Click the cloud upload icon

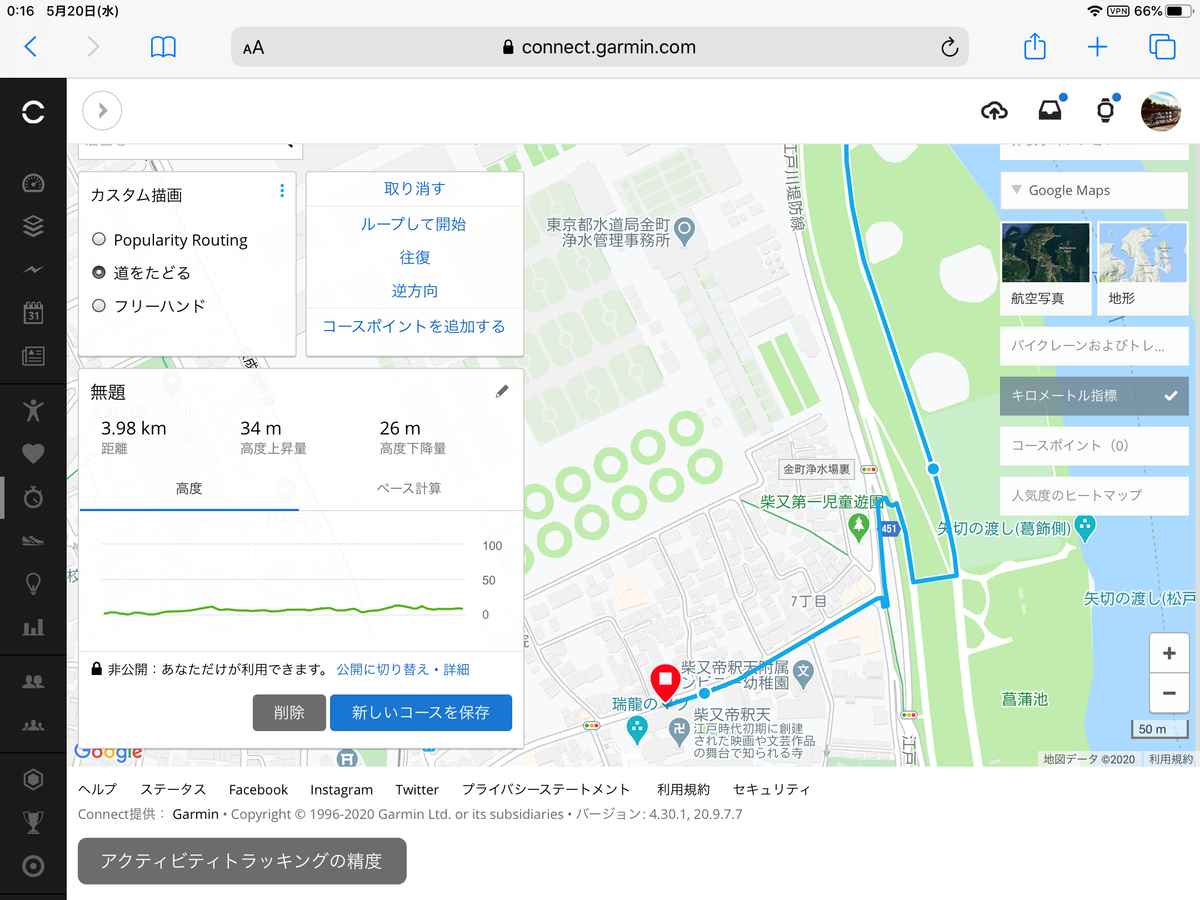994,111
